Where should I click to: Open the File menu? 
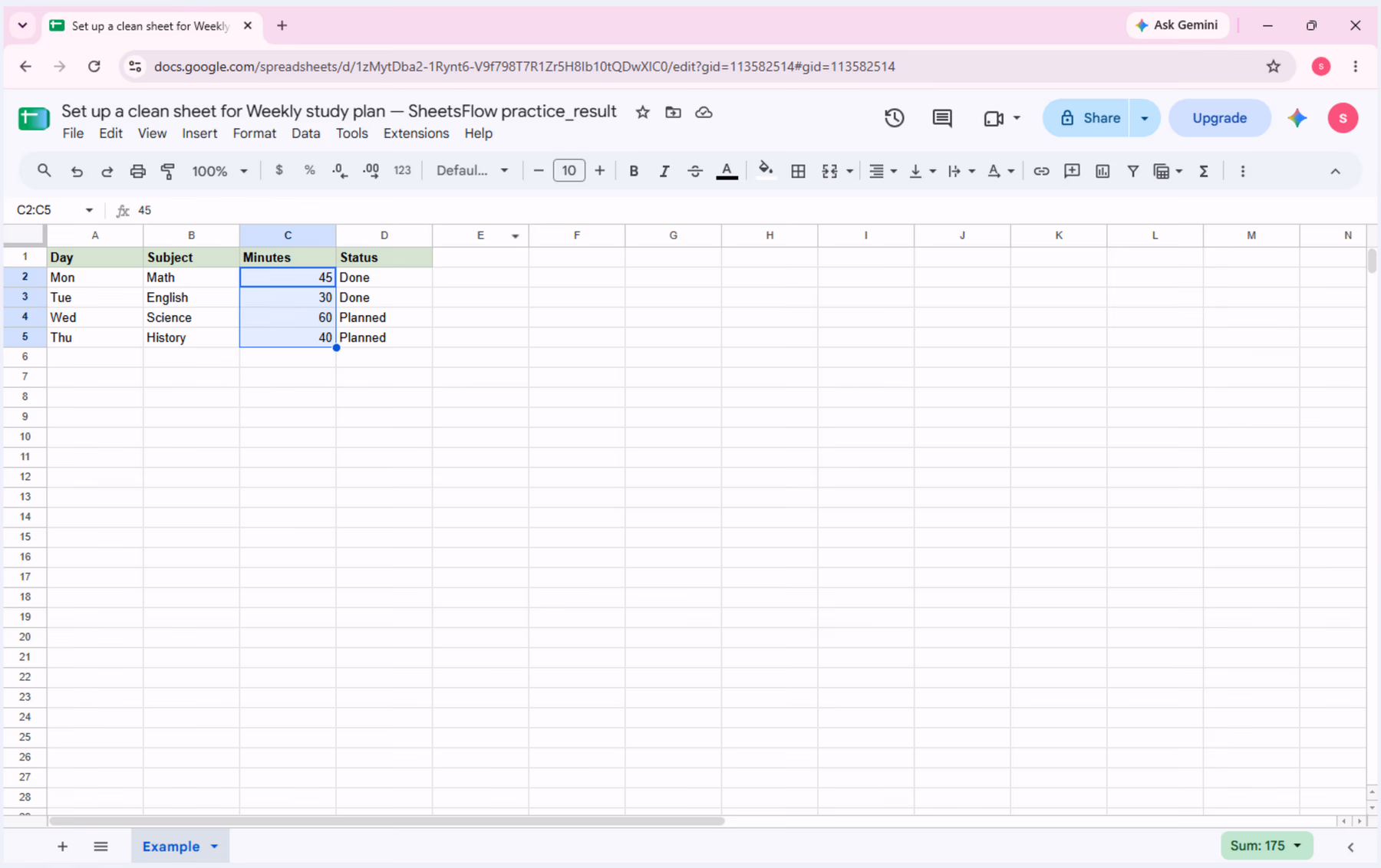(x=73, y=133)
